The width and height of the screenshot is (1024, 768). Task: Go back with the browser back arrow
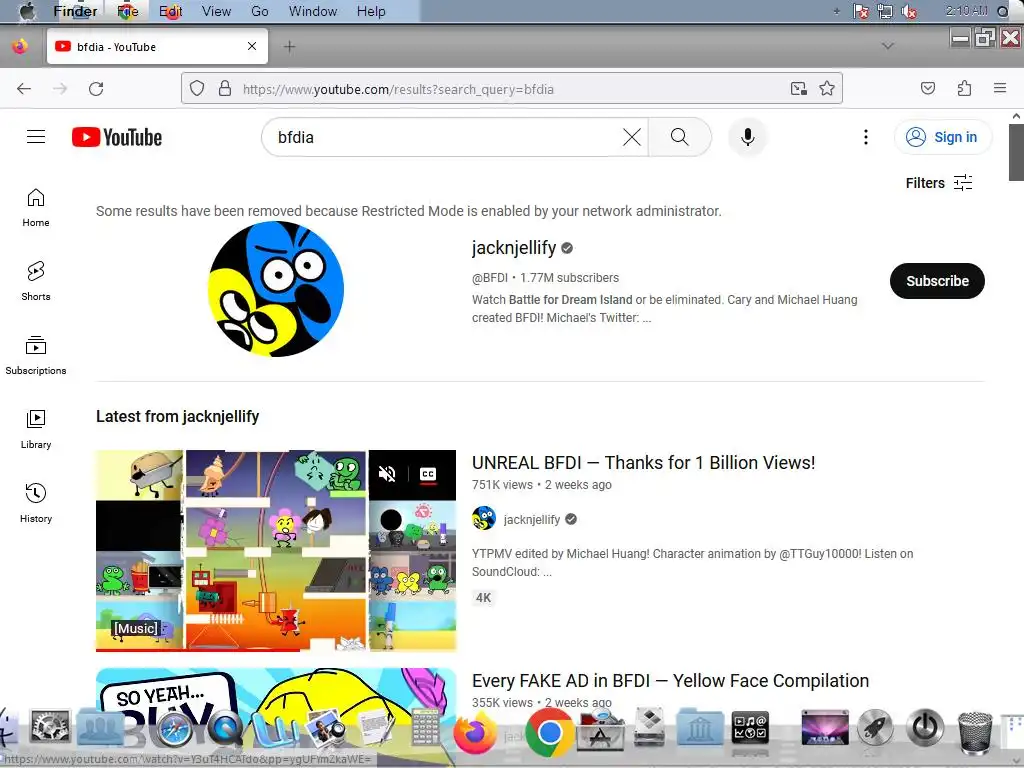[24, 89]
